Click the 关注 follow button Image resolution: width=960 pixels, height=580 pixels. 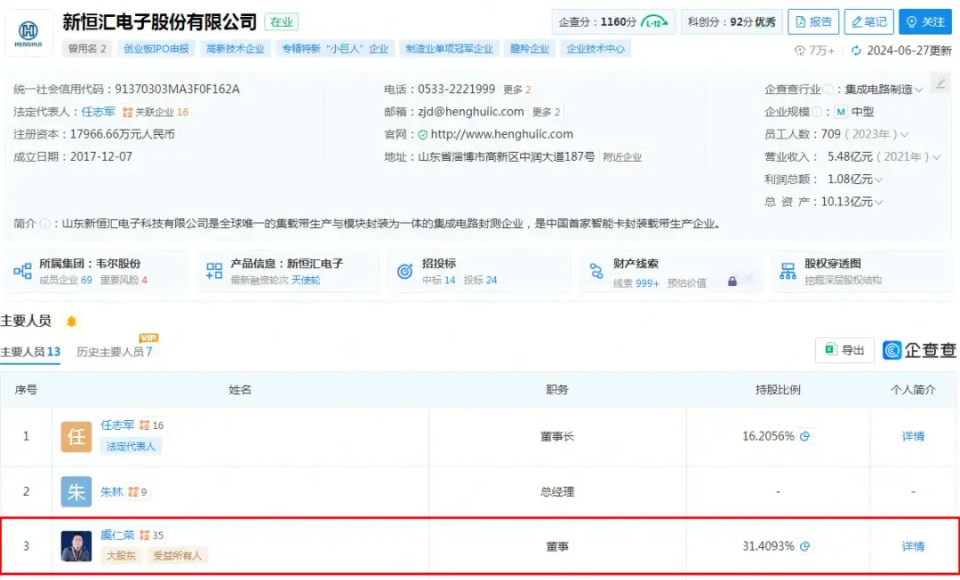[924, 22]
